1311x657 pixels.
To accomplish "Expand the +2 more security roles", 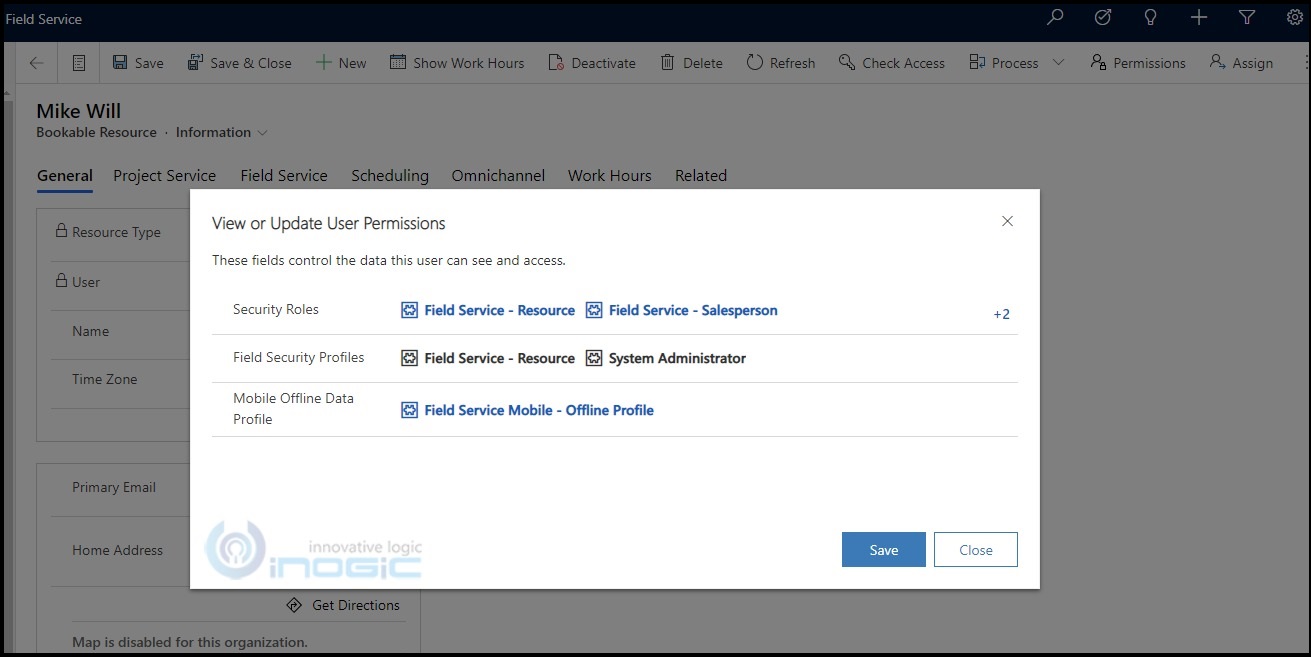I will tap(1001, 314).
